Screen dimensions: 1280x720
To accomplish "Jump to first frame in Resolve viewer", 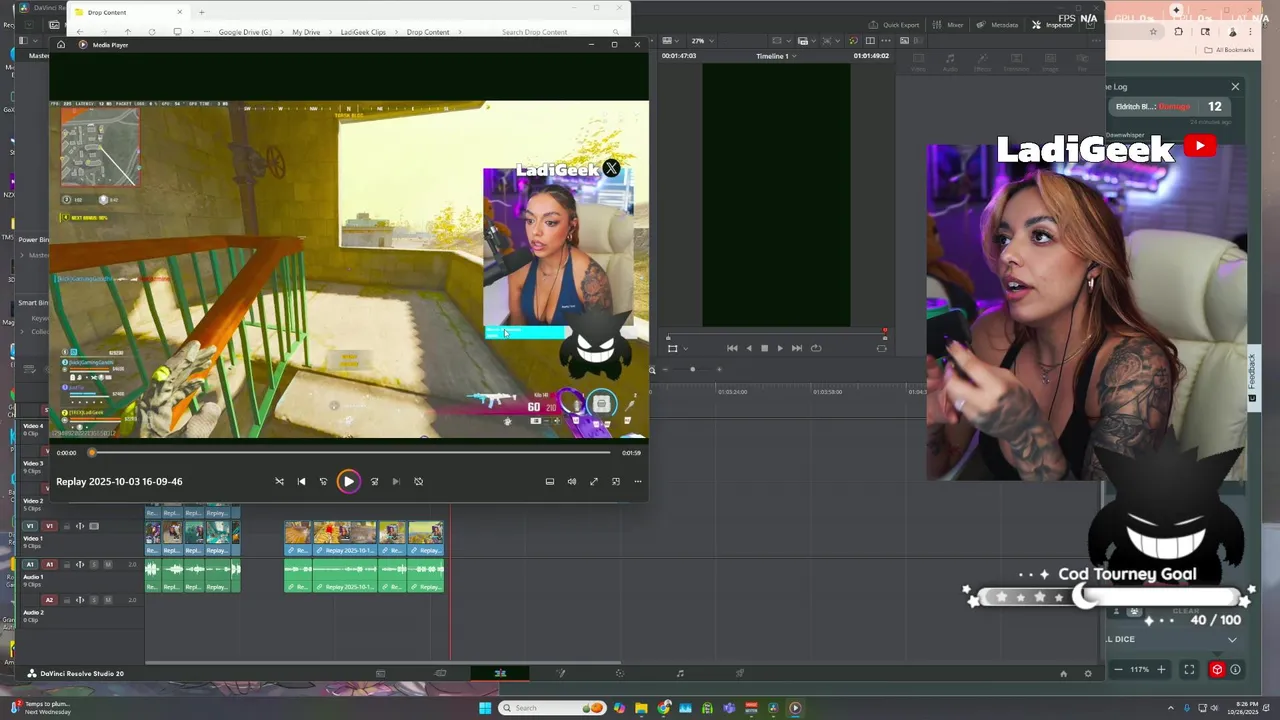I will point(732,348).
